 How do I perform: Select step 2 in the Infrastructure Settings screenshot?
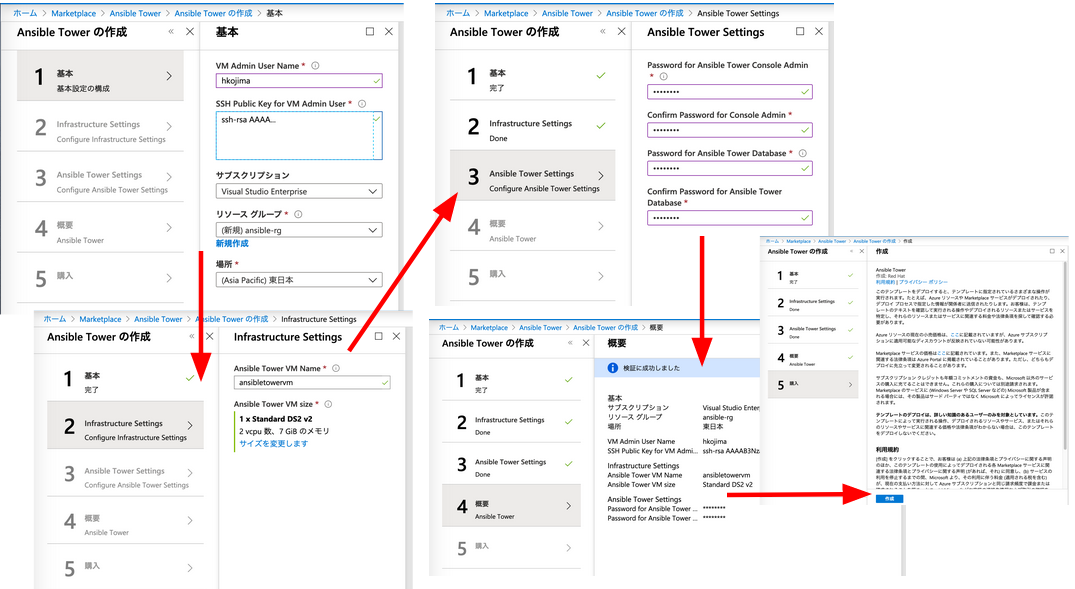(125, 426)
